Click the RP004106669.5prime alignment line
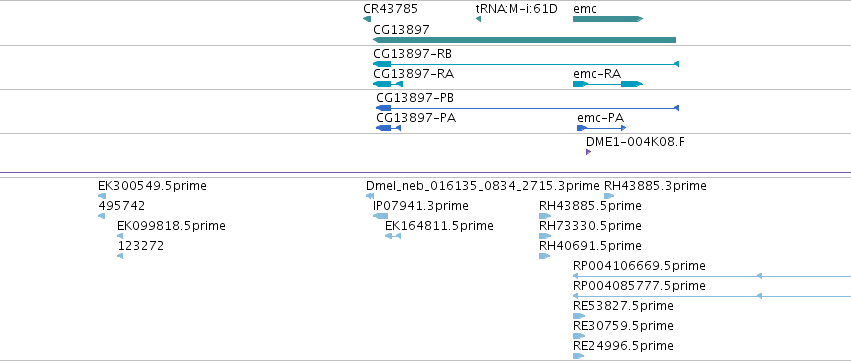851x361 pixels. coord(712,276)
